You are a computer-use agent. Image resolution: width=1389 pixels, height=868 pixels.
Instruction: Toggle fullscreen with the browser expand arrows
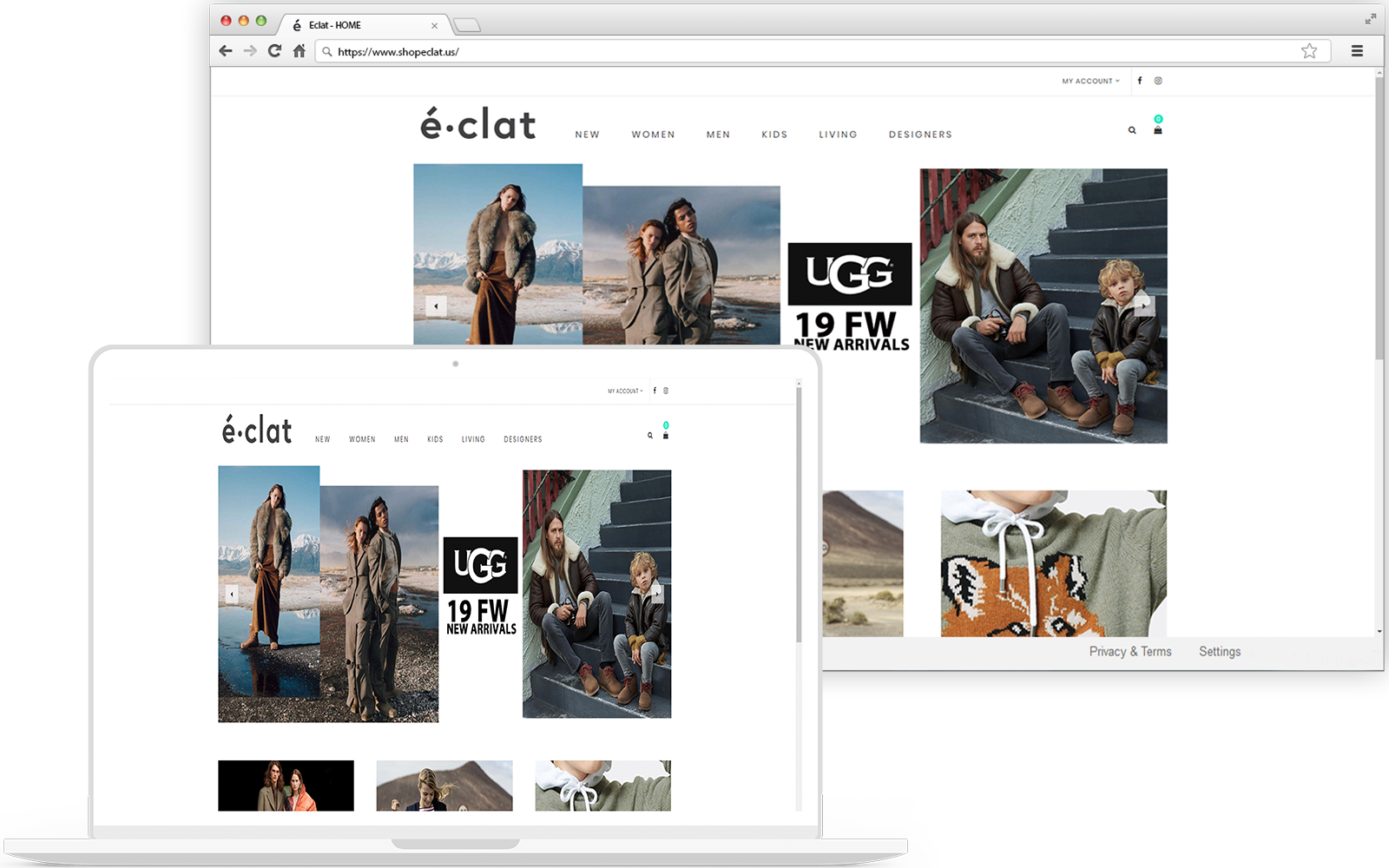[1370, 19]
